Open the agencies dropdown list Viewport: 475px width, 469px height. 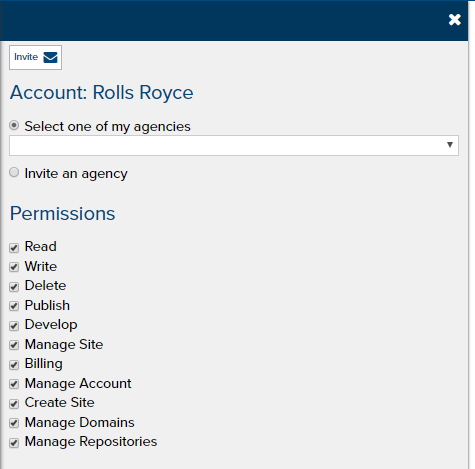[x=234, y=145]
